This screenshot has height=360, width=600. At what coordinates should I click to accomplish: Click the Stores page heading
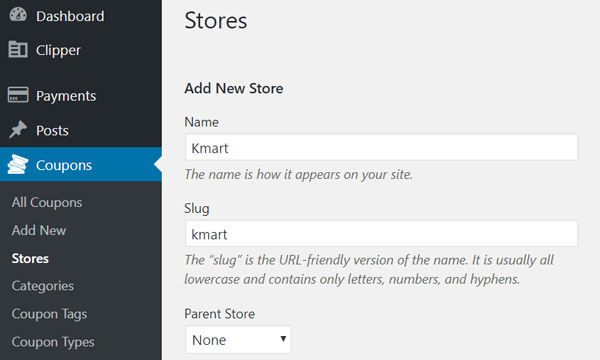pos(216,20)
